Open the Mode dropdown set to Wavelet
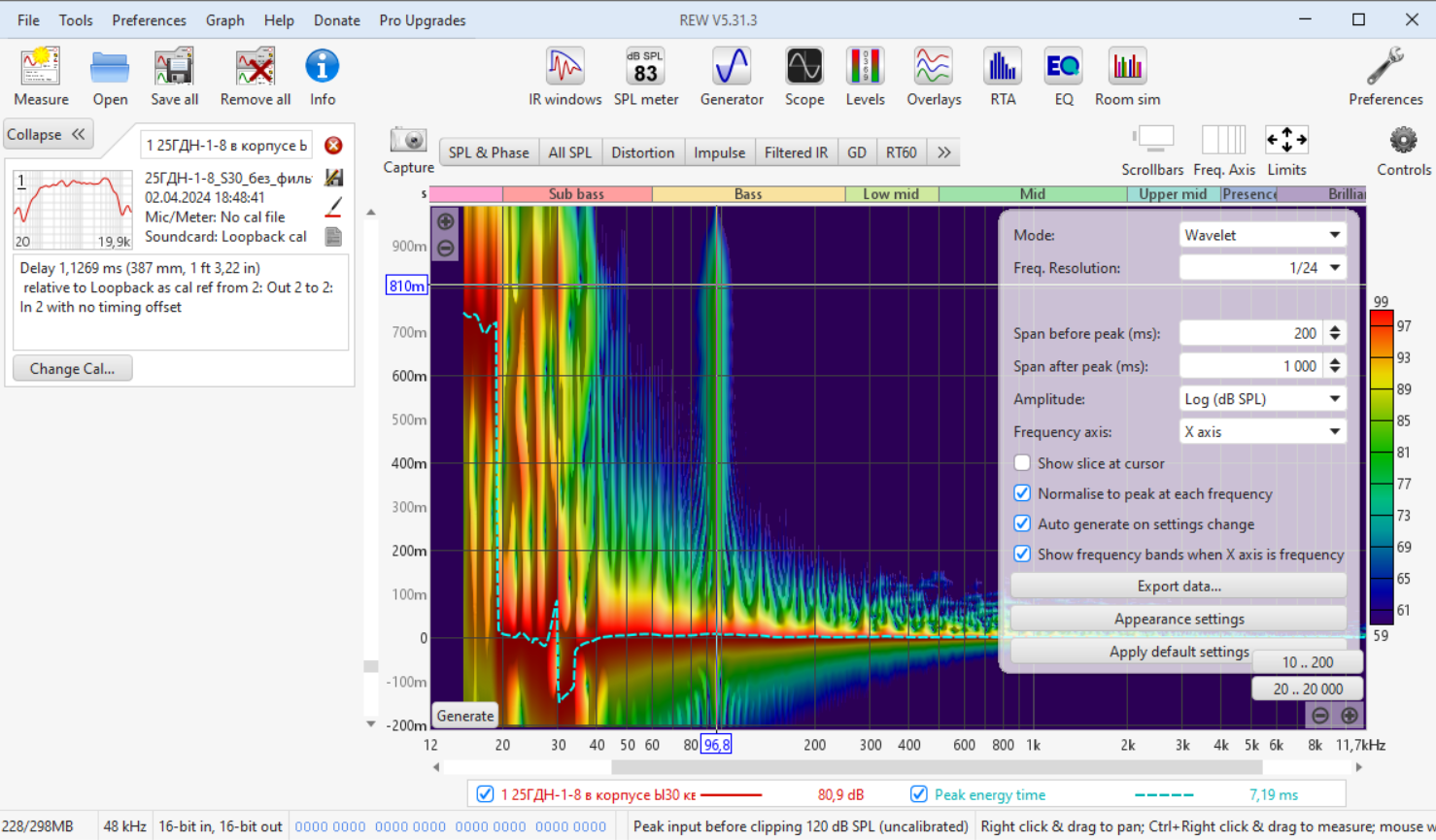This screenshot has width=1436, height=840. [x=1262, y=235]
